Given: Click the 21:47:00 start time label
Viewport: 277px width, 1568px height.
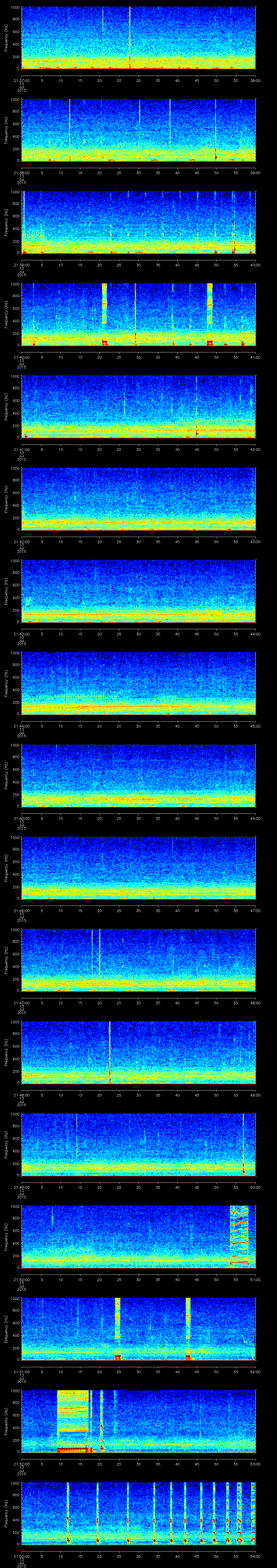Looking at the screenshot, I should click(x=21, y=1003).
